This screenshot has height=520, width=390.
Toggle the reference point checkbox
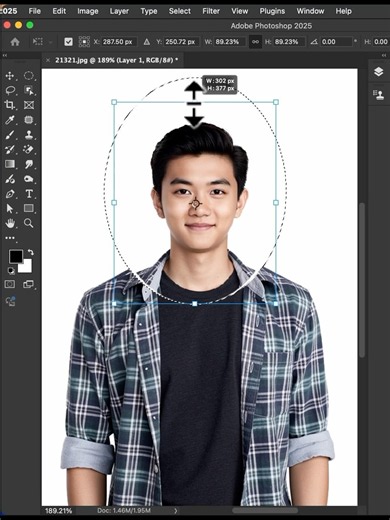(x=68, y=42)
